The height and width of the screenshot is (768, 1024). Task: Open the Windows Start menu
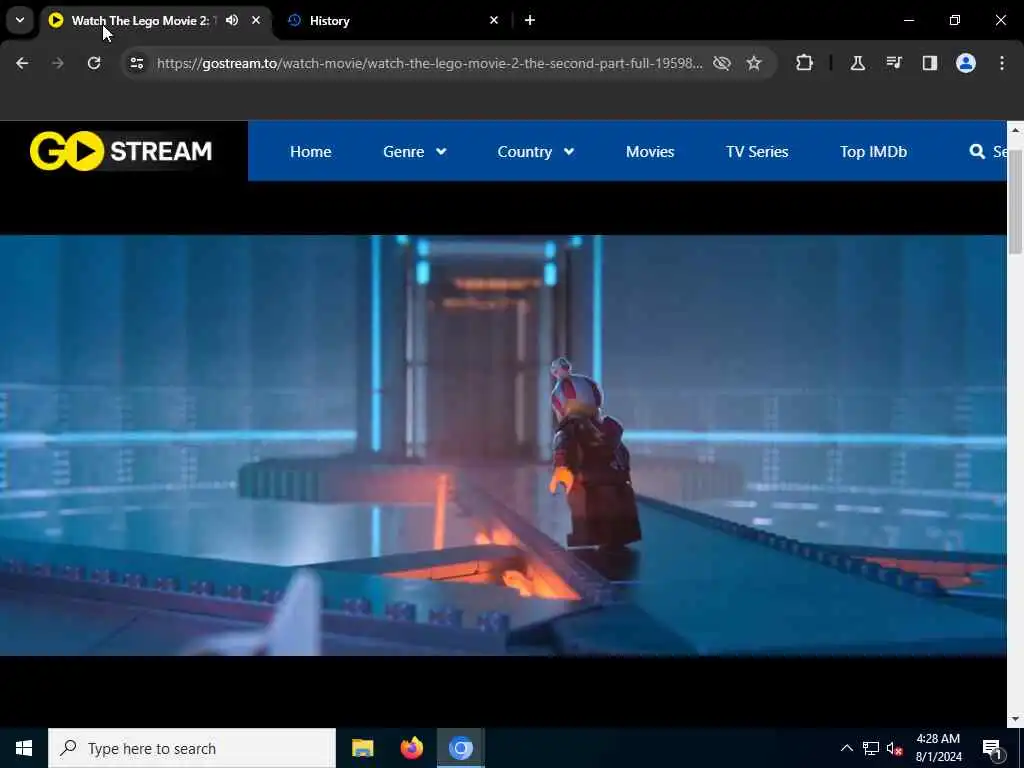tap(24, 748)
